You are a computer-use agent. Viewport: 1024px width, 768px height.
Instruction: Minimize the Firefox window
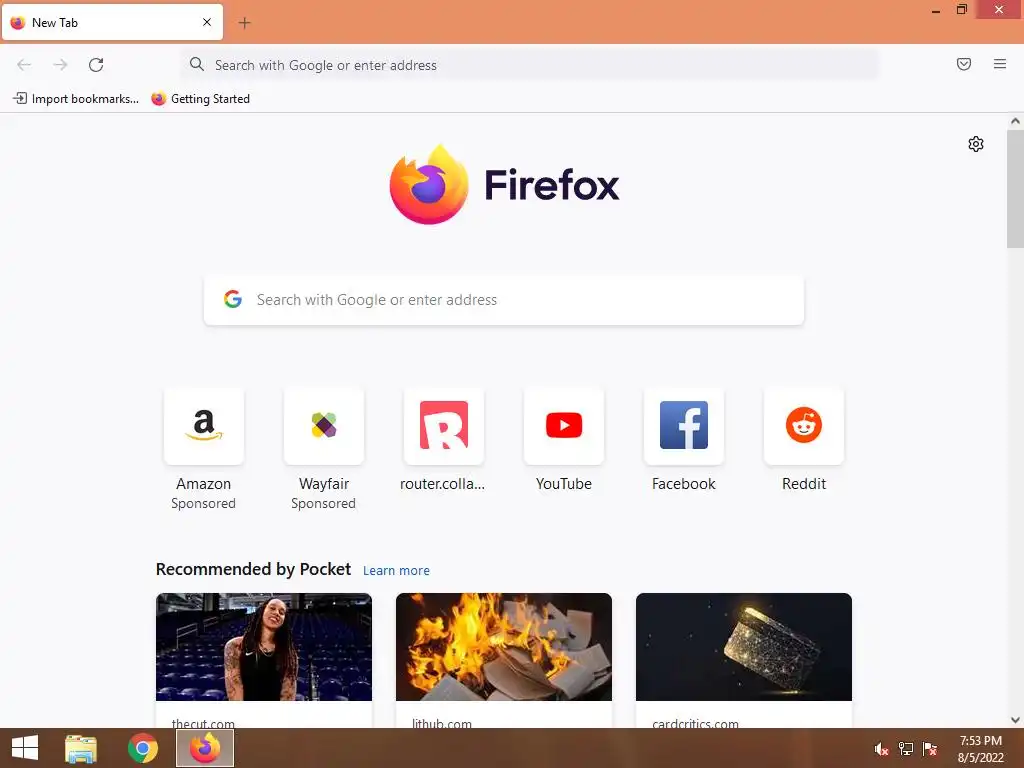(936, 10)
